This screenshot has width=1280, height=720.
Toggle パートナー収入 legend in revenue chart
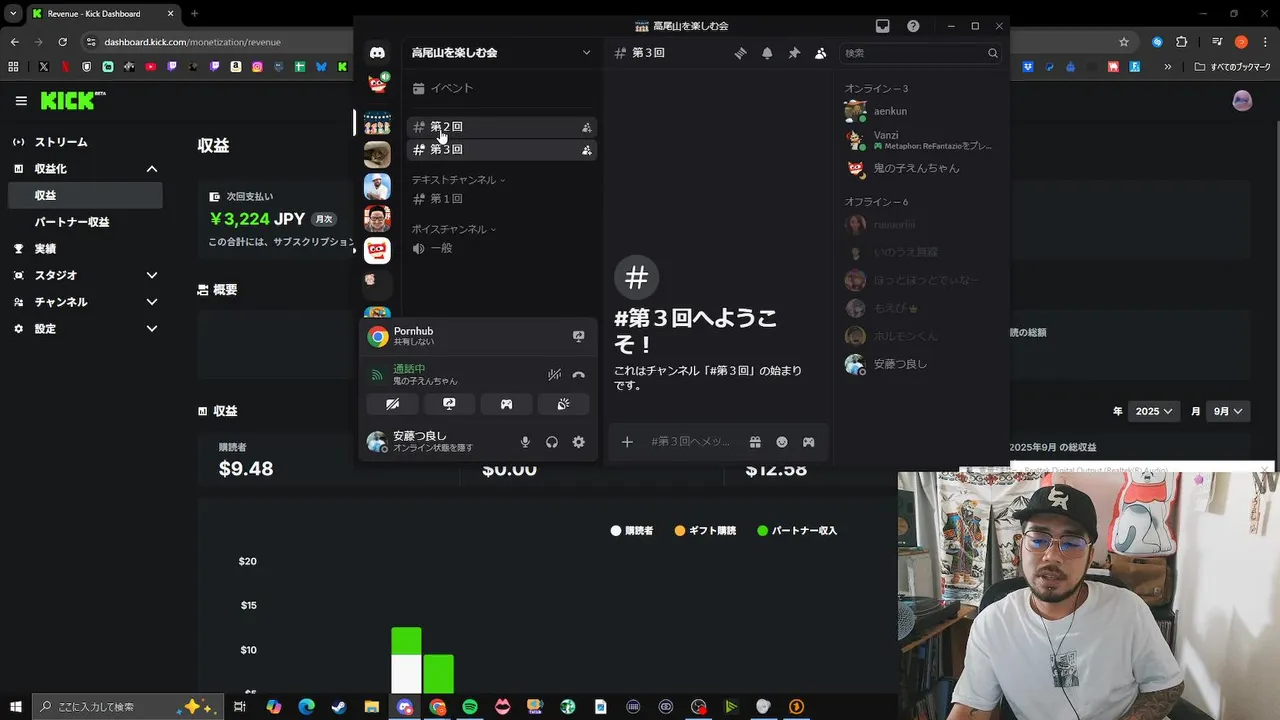tap(797, 530)
